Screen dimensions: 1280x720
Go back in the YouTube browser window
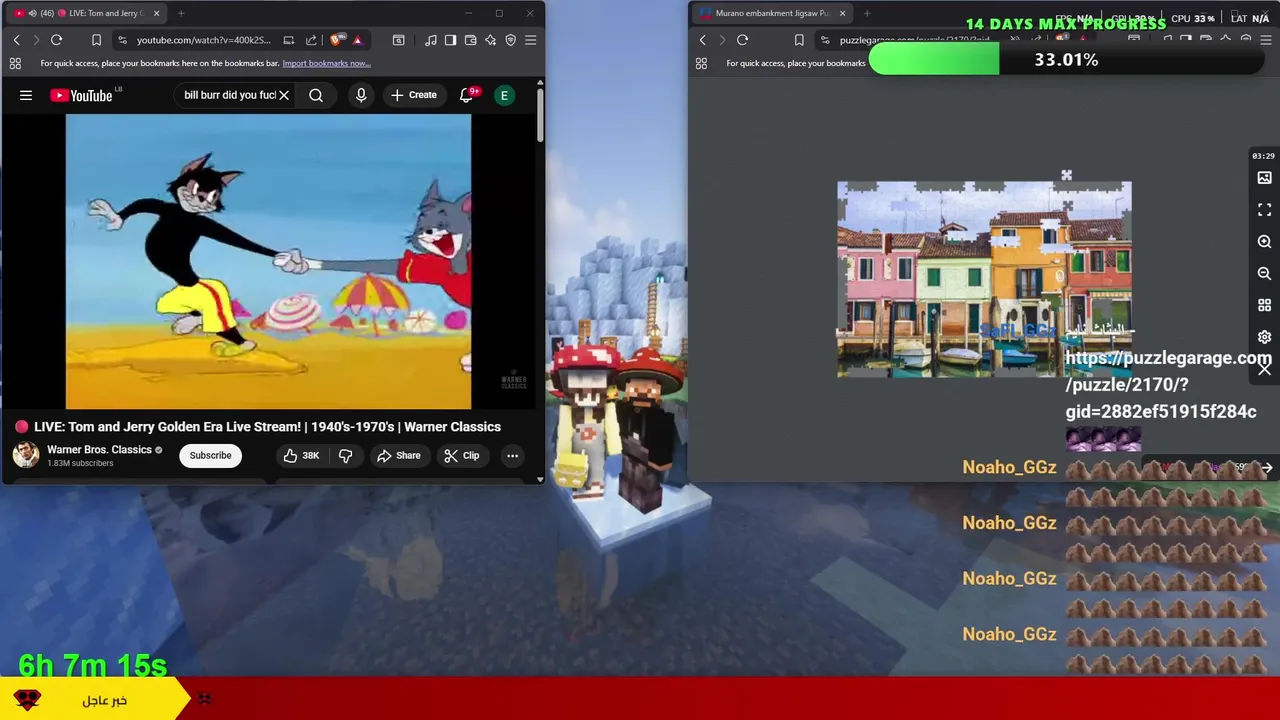[x=16, y=40]
